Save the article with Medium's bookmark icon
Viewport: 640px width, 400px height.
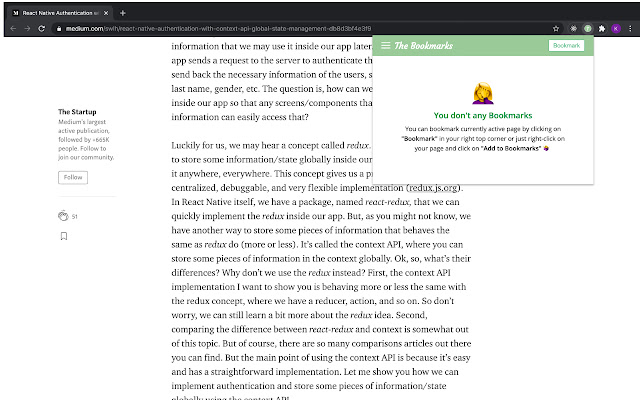coord(64,236)
